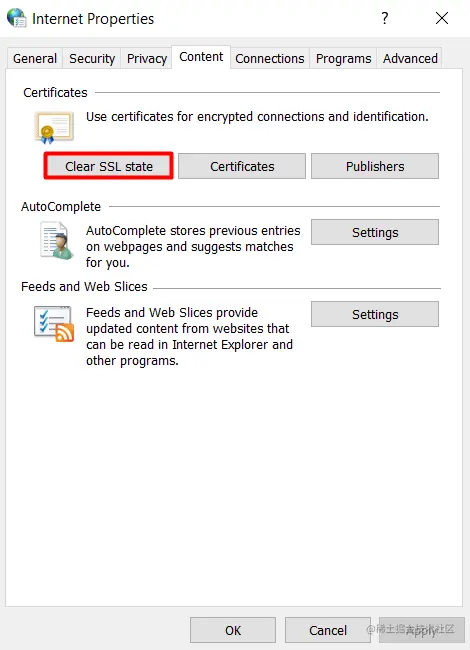Go to the Privacy tab
Image resolution: width=470 pixels, height=650 pixels.
[147, 58]
